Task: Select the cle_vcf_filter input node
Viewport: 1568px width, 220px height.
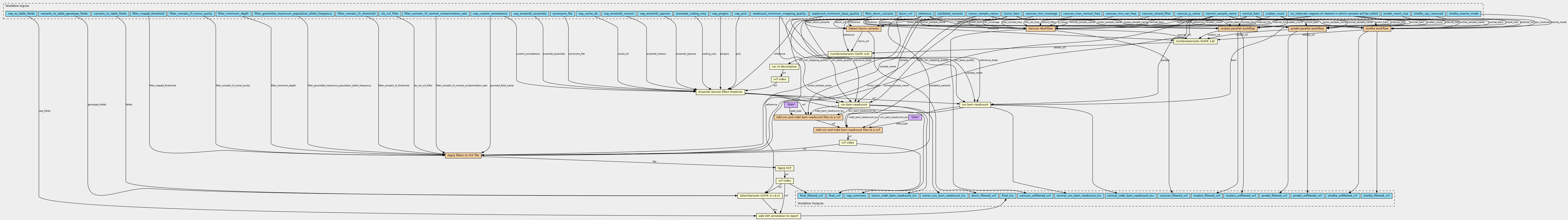Action: 390,13
